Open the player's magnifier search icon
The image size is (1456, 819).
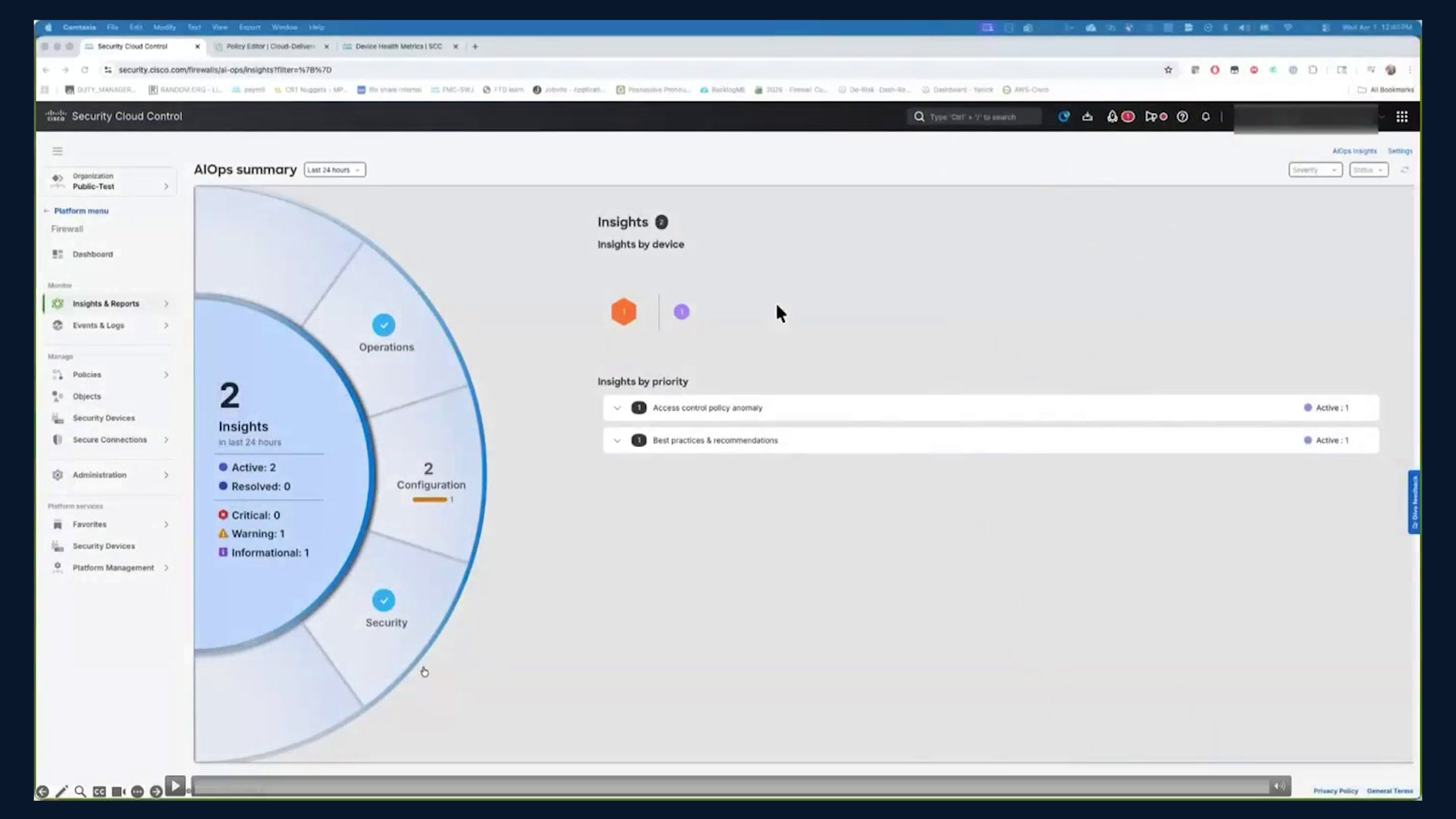[x=80, y=792]
